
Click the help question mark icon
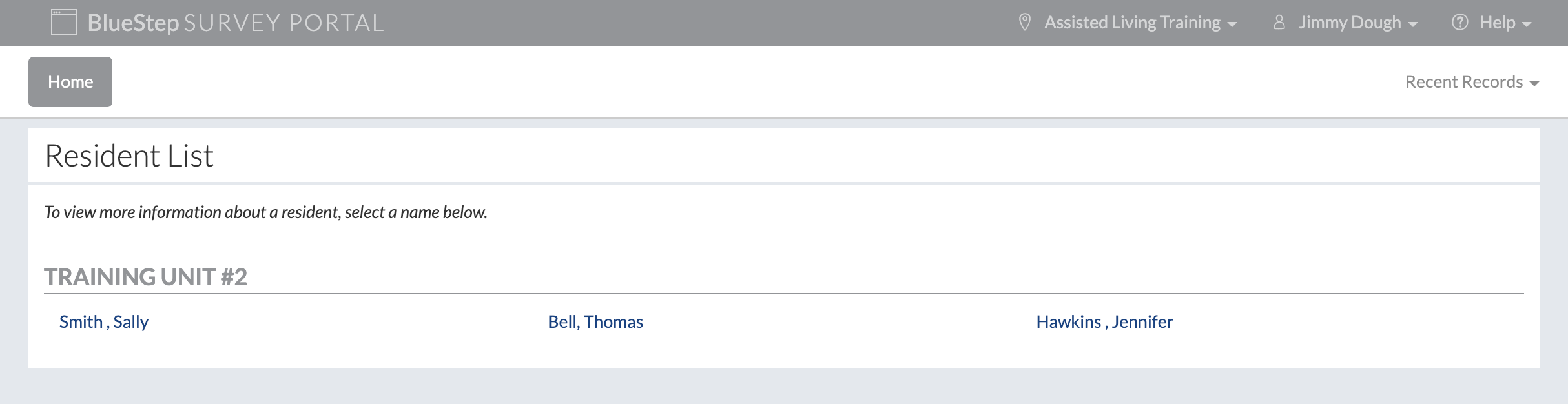(1460, 22)
